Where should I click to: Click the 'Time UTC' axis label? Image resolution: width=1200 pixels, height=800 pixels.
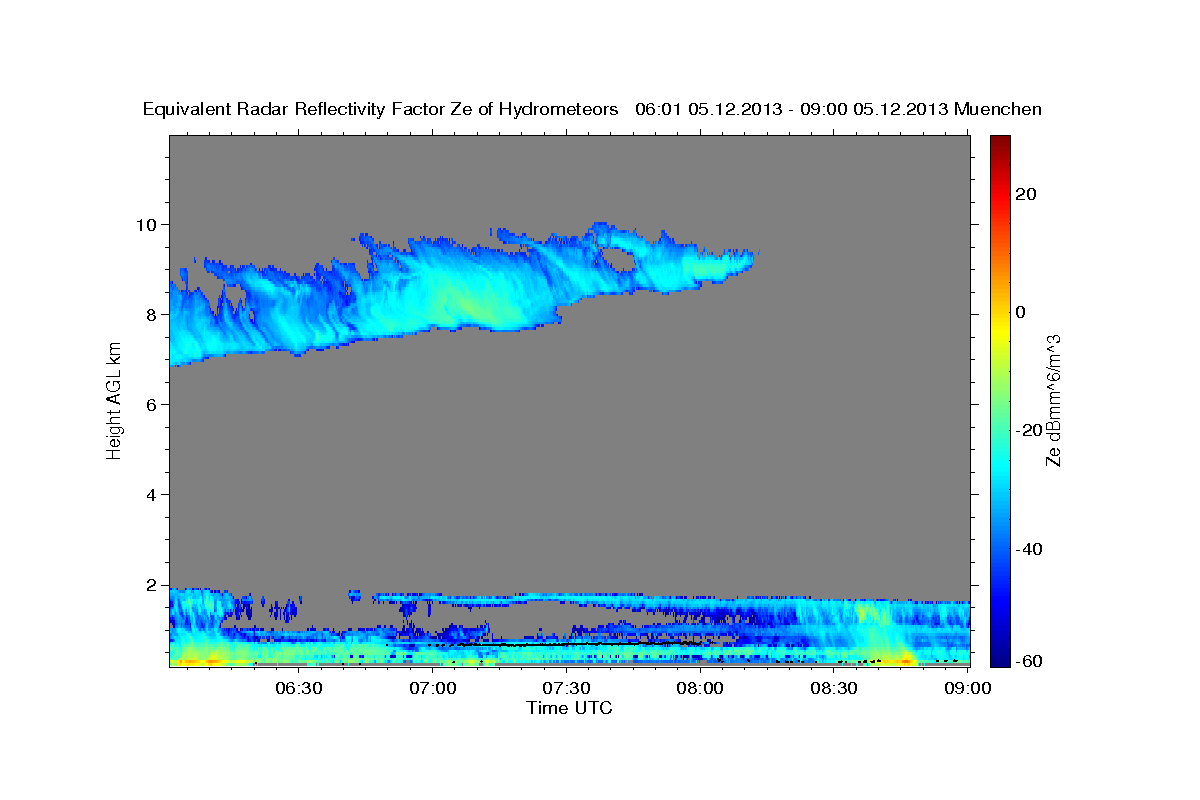tap(569, 708)
